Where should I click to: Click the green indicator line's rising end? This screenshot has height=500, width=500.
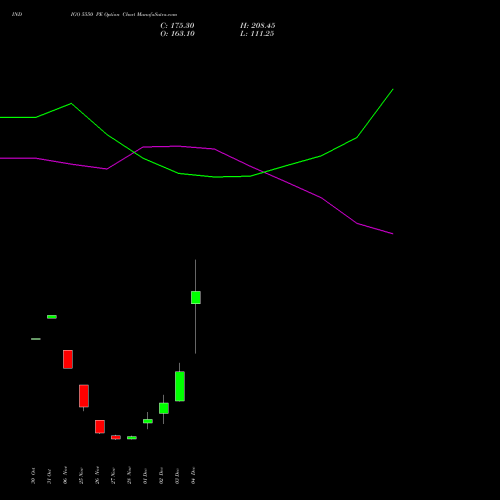click(x=393, y=90)
